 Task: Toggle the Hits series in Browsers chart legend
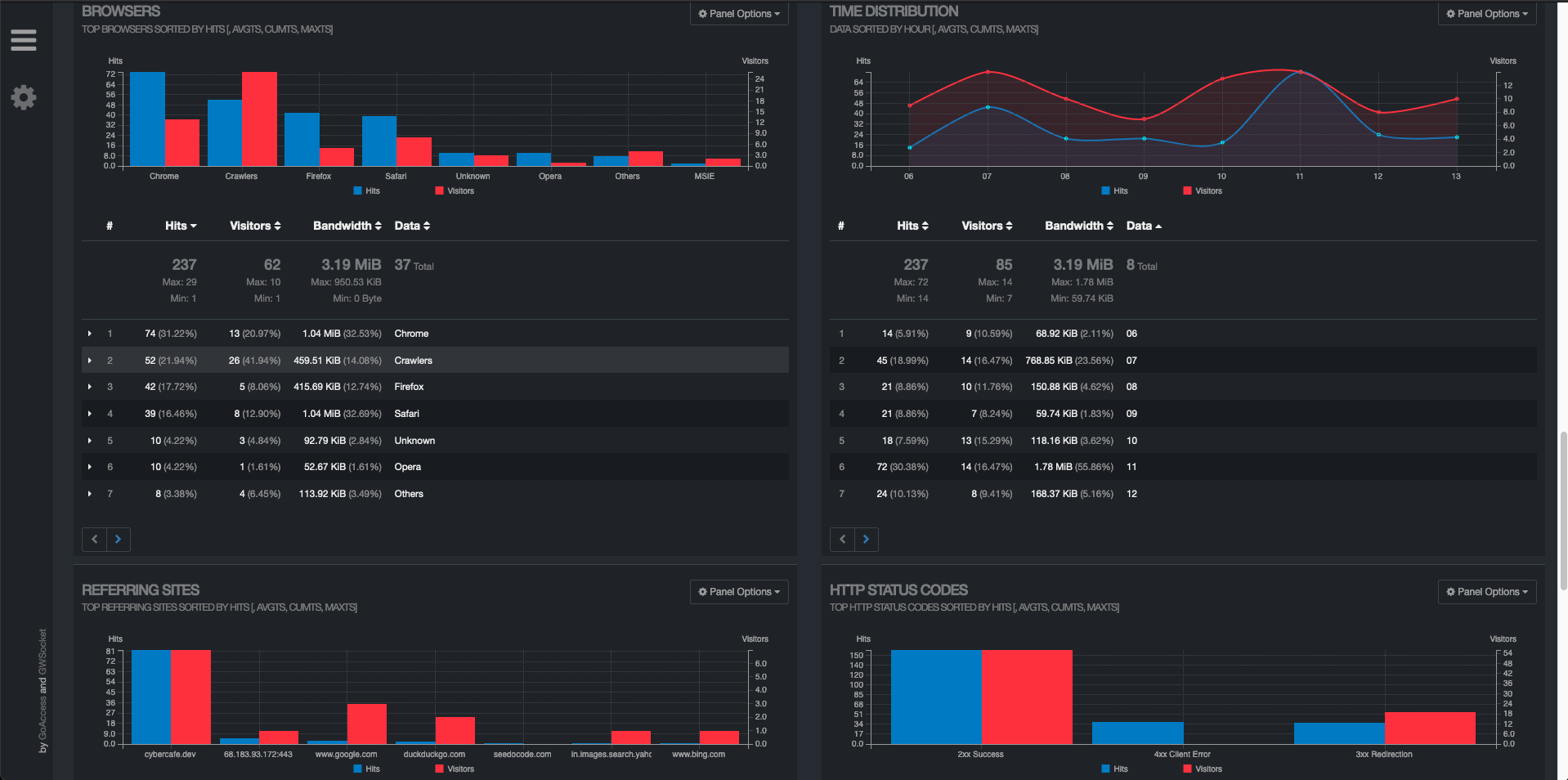click(x=367, y=191)
